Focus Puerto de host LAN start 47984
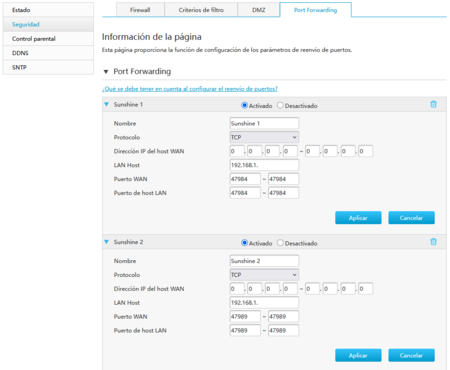 coord(245,193)
